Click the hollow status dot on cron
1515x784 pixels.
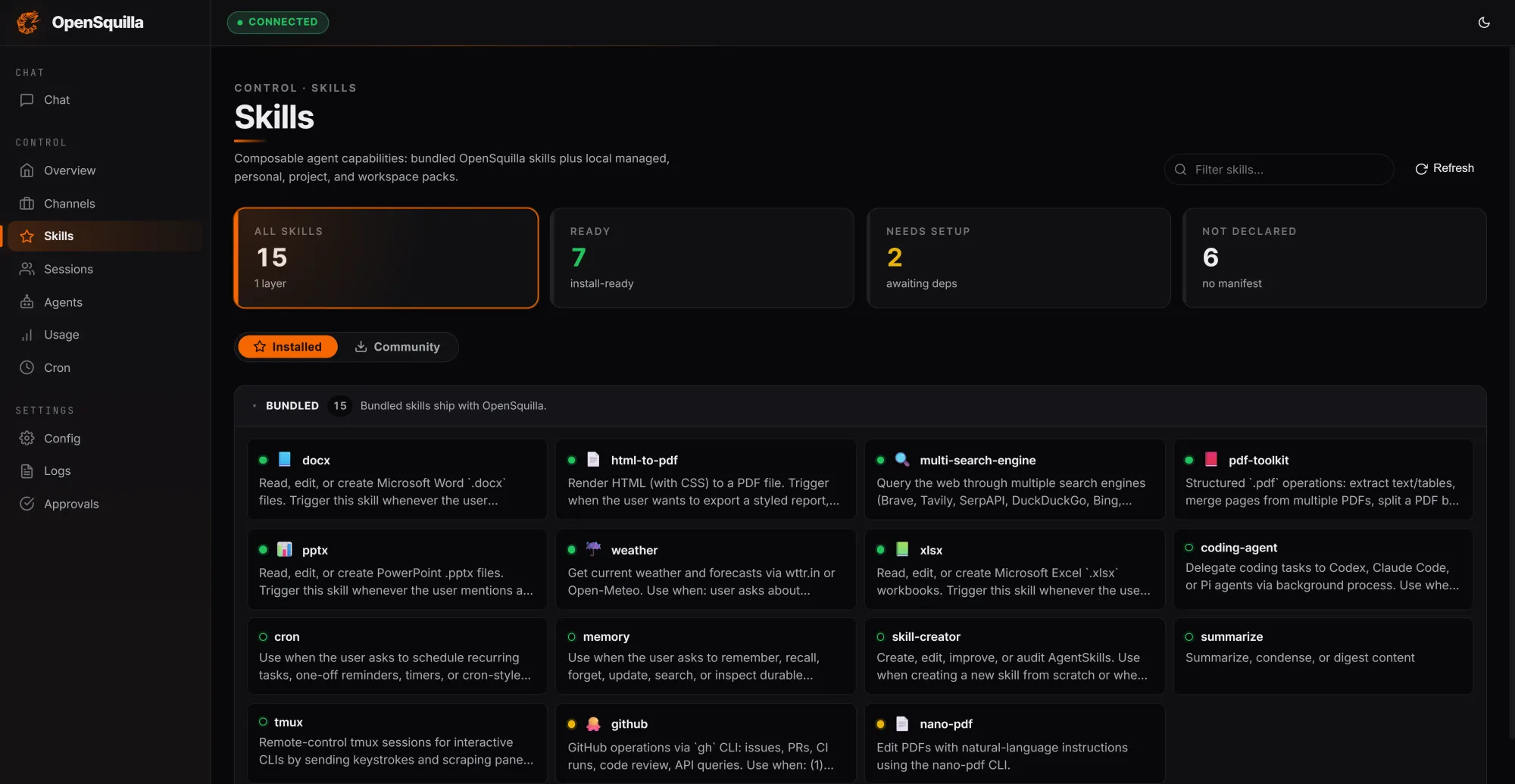(x=263, y=637)
